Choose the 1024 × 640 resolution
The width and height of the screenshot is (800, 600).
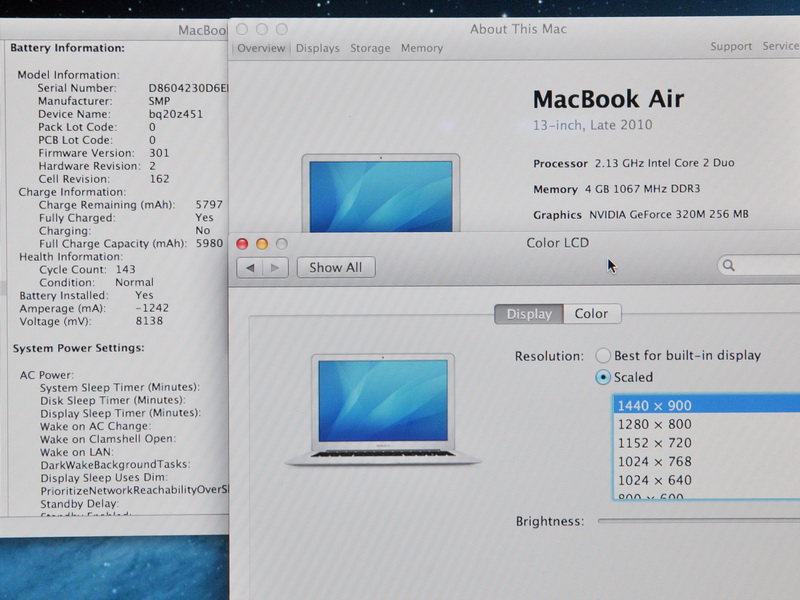tap(707, 480)
